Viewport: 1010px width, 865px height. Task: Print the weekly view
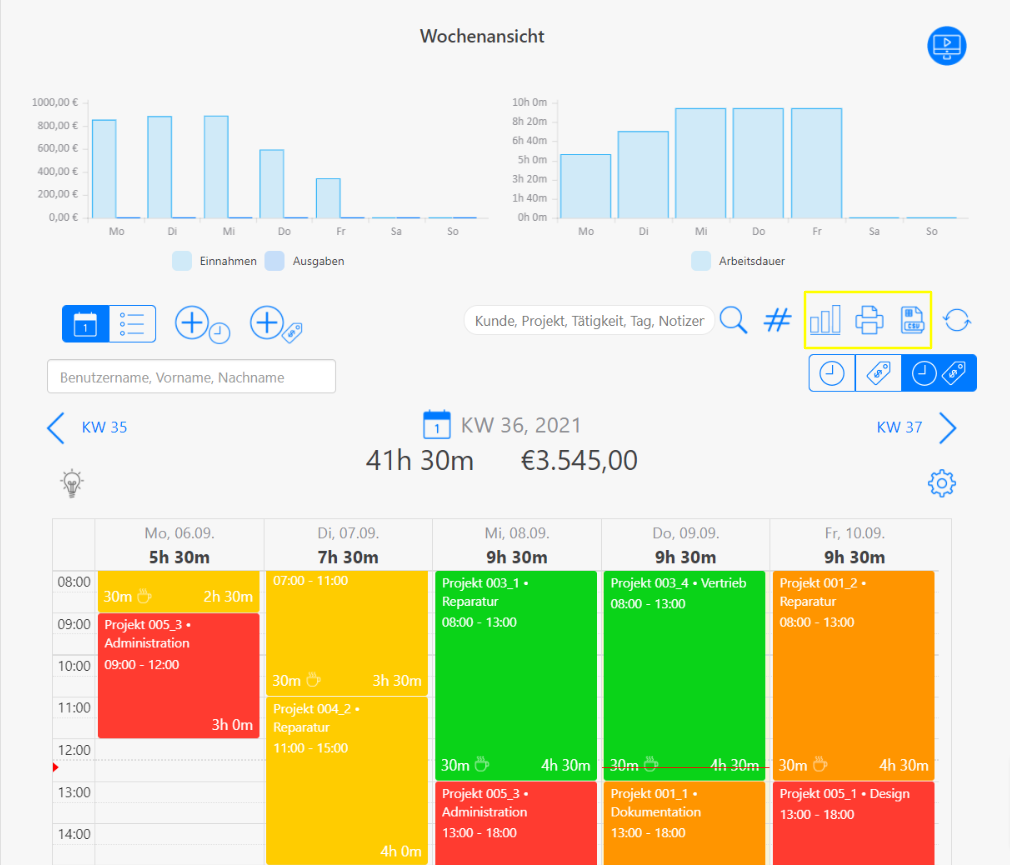[869, 320]
